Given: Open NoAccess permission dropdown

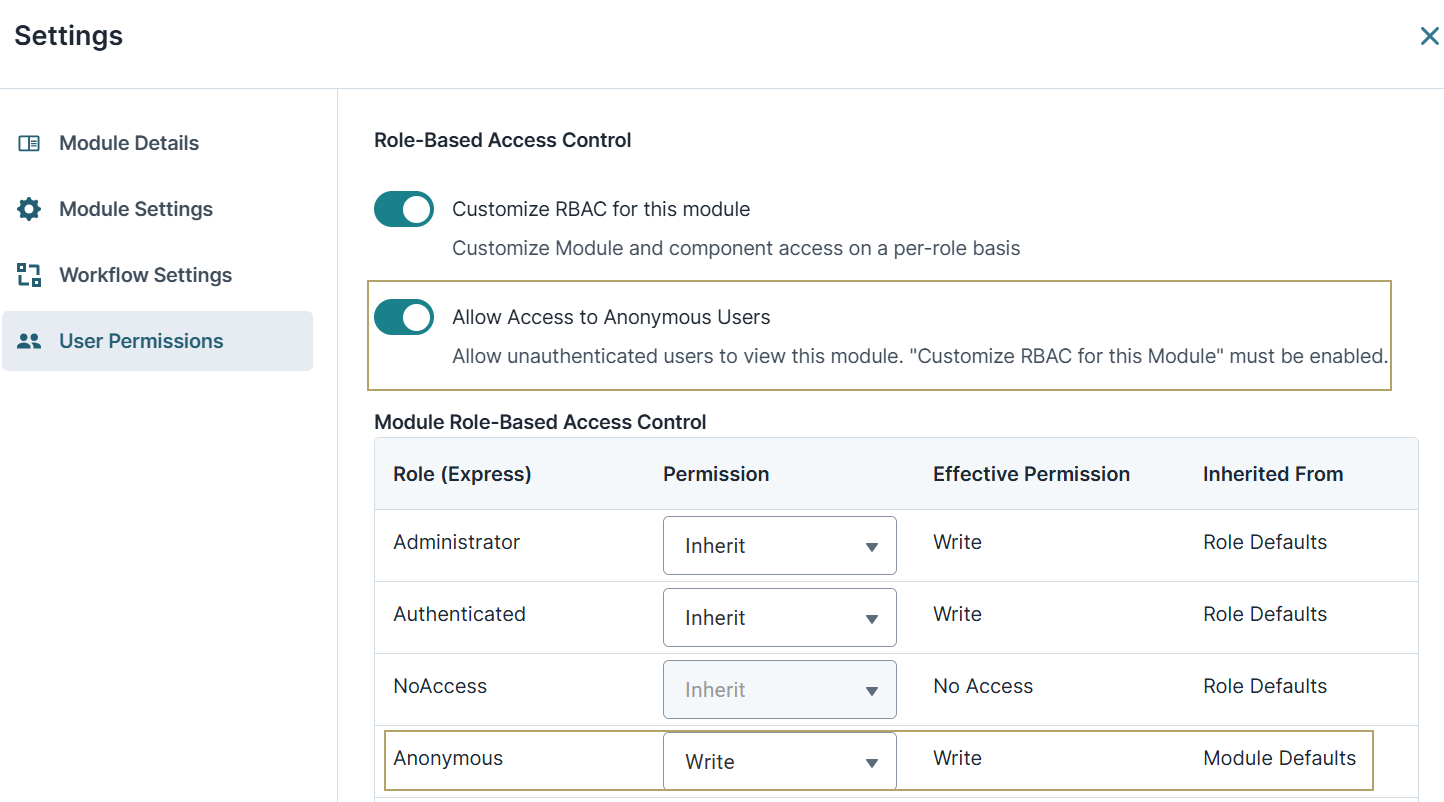Looking at the screenshot, I should pyautogui.click(x=780, y=690).
